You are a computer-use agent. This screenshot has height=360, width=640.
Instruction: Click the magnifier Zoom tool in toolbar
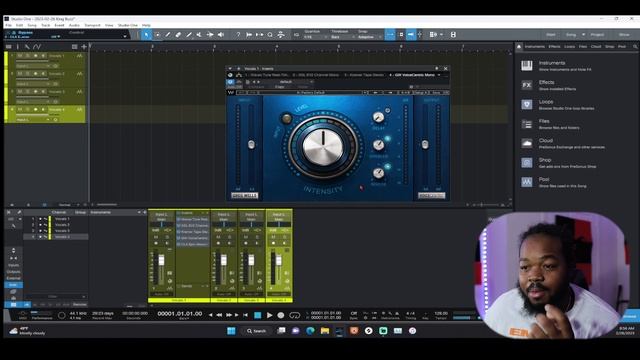tap(270, 35)
